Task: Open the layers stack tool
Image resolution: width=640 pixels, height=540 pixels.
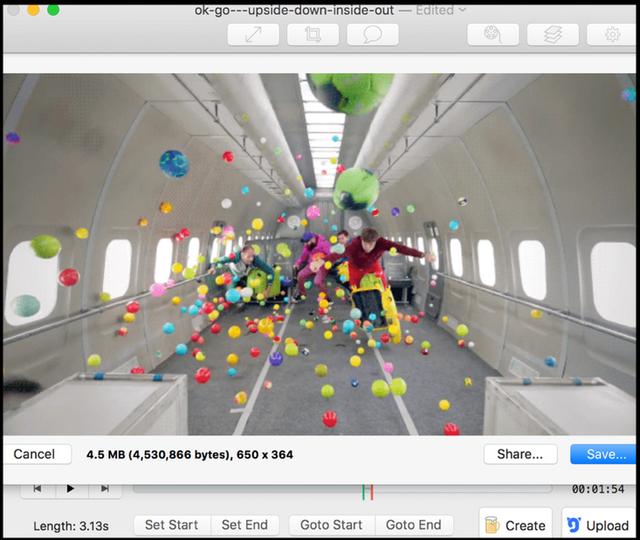Action: click(x=553, y=34)
